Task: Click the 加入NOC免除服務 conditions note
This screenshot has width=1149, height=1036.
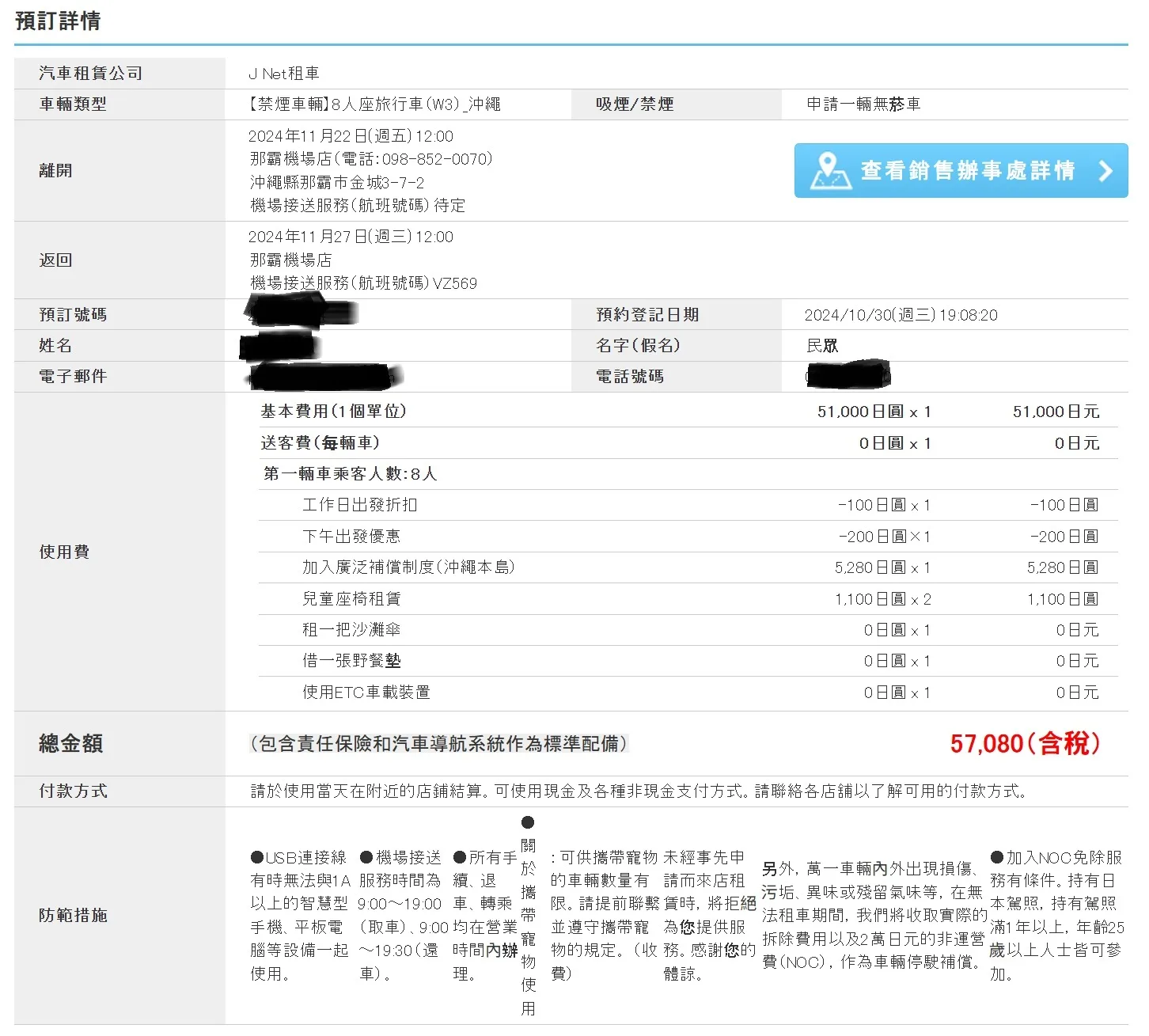Action: [1056, 916]
